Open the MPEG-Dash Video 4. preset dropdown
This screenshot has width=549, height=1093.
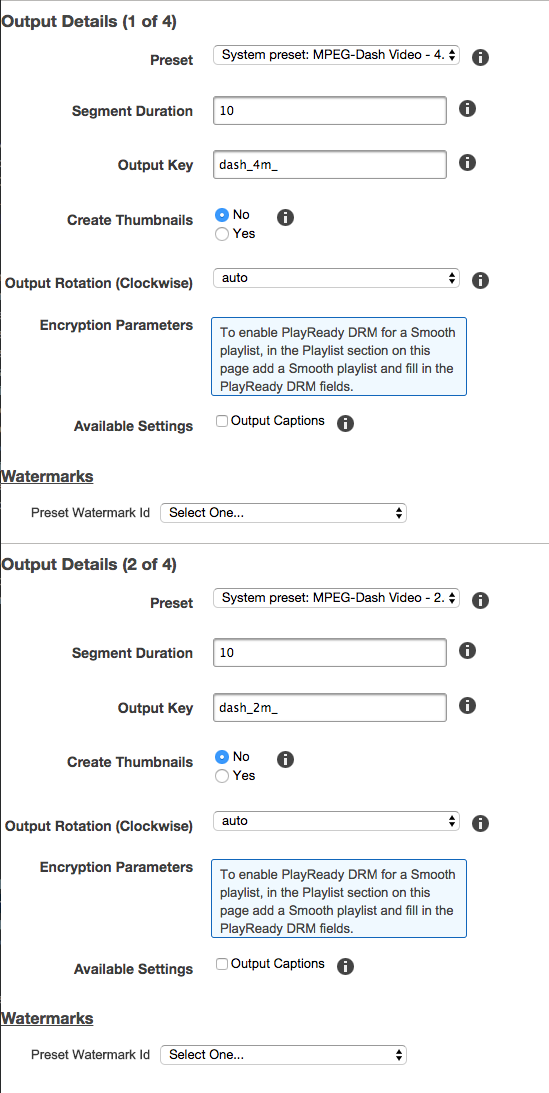point(337,55)
